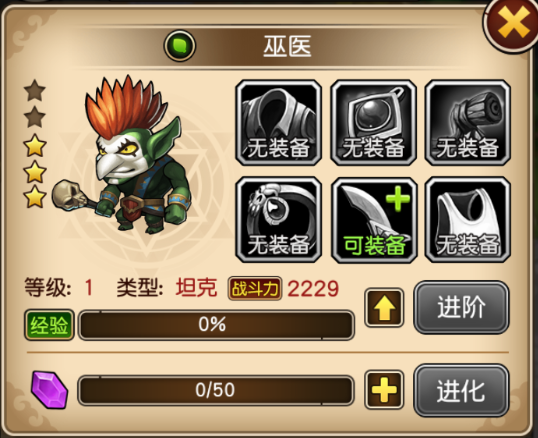Click the 0/50 soul stone progress bar
This screenshot has height=438, width=538.
click(x=216, y=390)
